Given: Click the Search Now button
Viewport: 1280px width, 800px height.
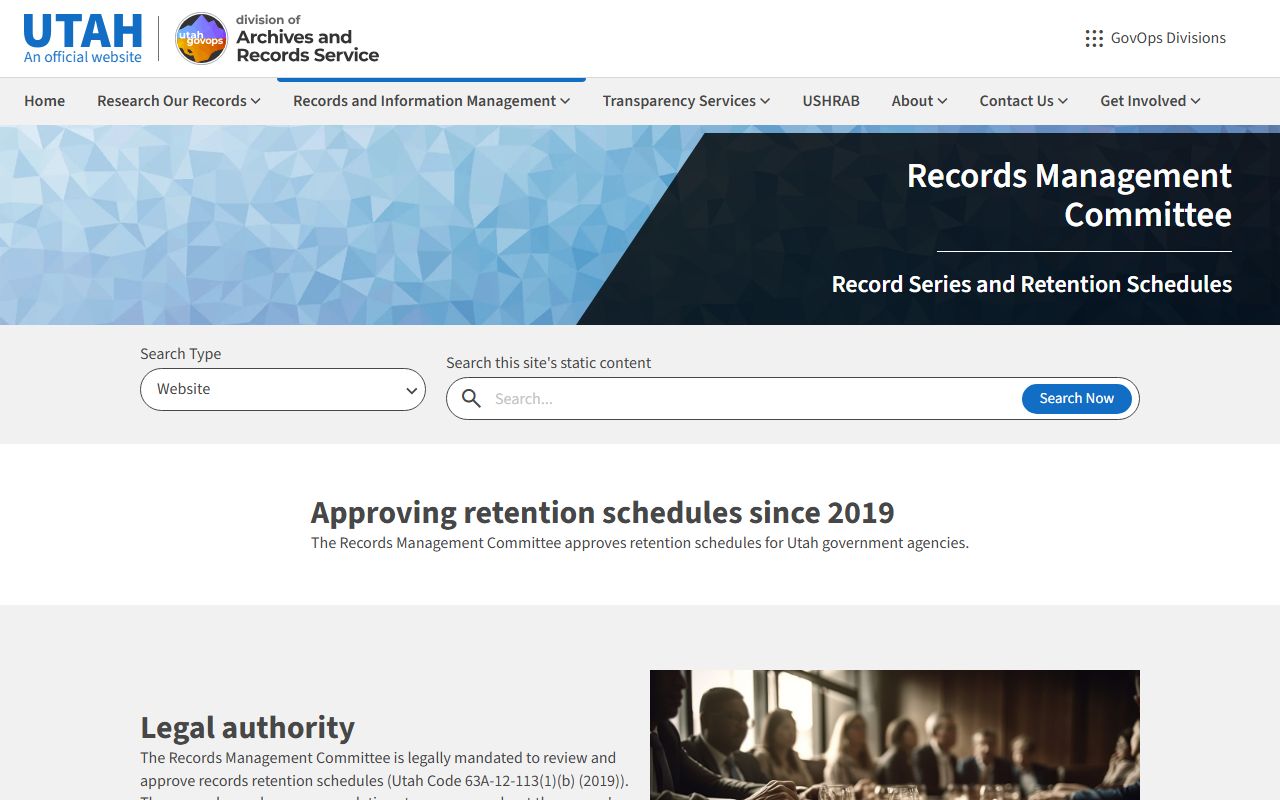Looking at the screenshot, I should tap(1076, 398).
